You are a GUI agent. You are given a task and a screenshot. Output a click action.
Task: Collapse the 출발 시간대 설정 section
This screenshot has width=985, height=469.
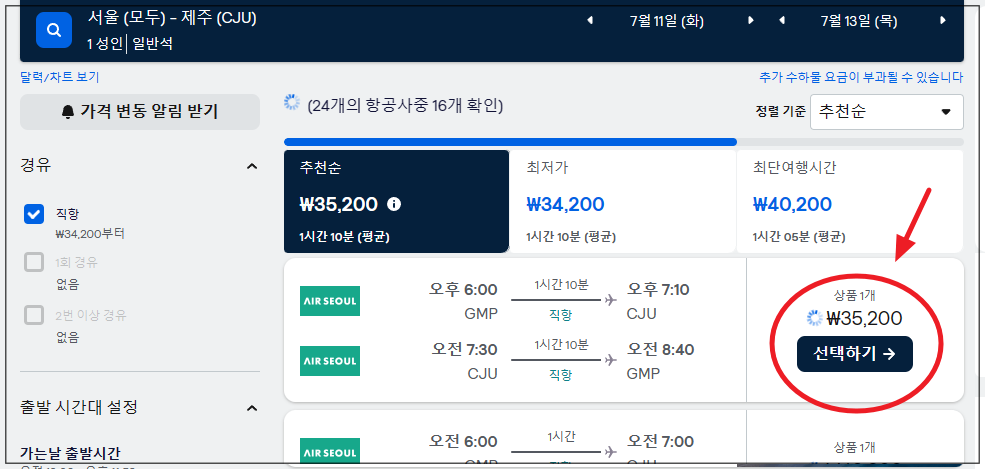pyautogui.click(x=252, y=408)
